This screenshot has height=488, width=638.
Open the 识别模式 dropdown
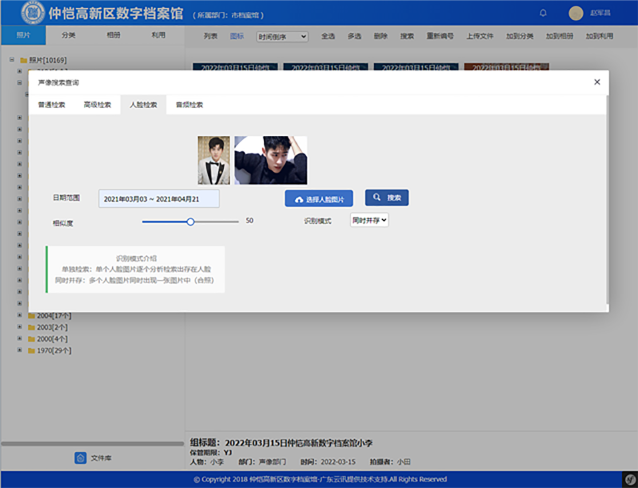tap(369, 219)
